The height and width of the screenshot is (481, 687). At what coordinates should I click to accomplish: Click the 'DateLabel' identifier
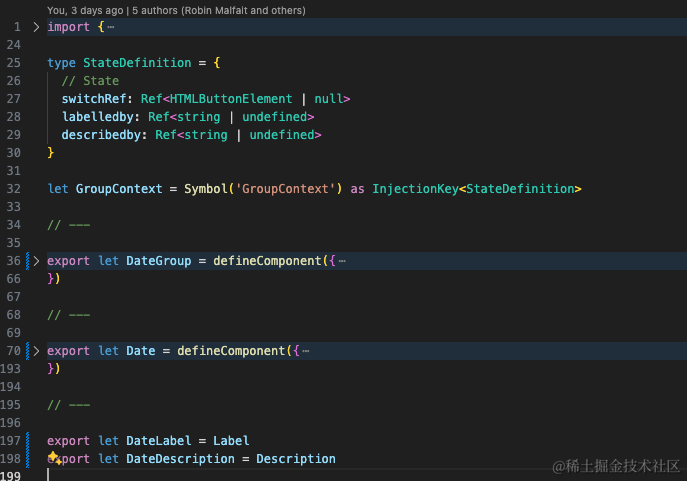[159, 441]
